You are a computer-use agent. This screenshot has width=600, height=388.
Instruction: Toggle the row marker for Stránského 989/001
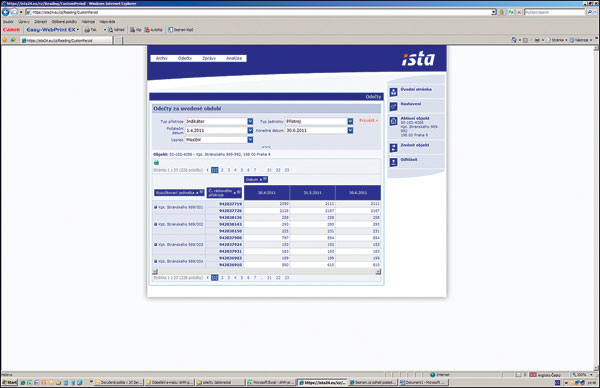tap(156, 207)
